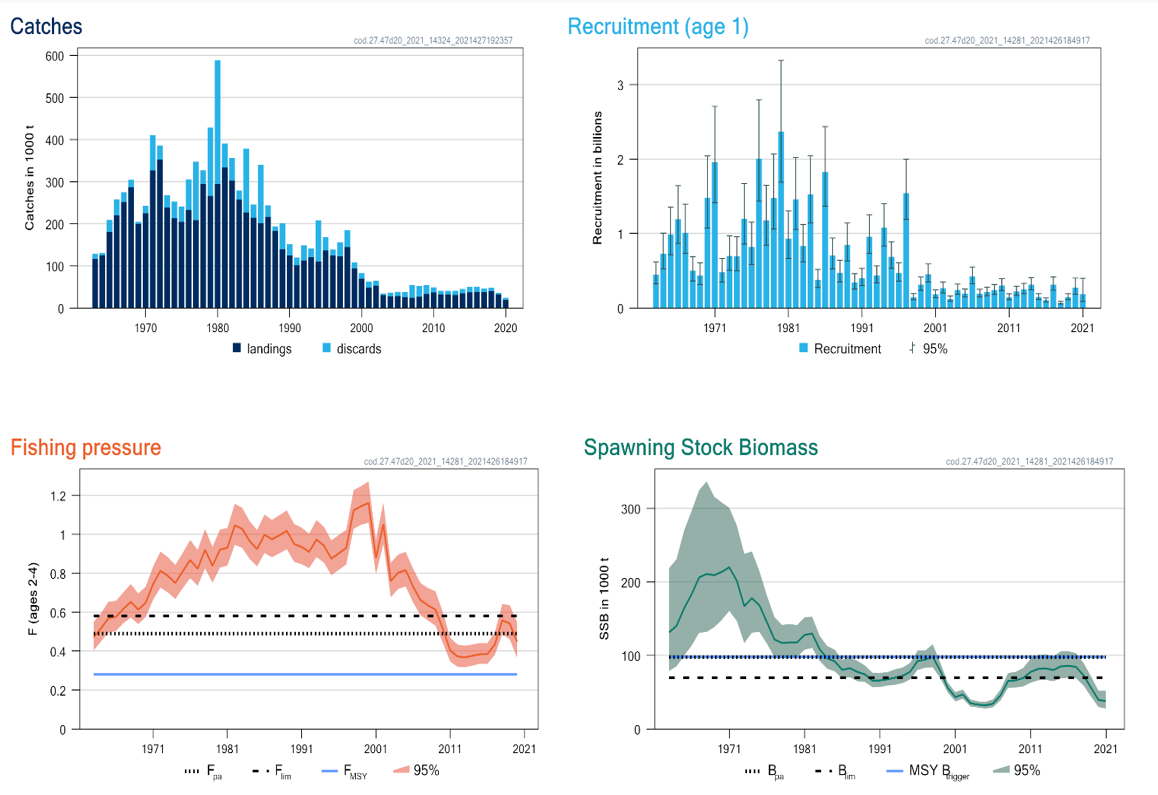Click the Fpa dotted line legend marker
1158x795 pixels.
coord(193,771)
